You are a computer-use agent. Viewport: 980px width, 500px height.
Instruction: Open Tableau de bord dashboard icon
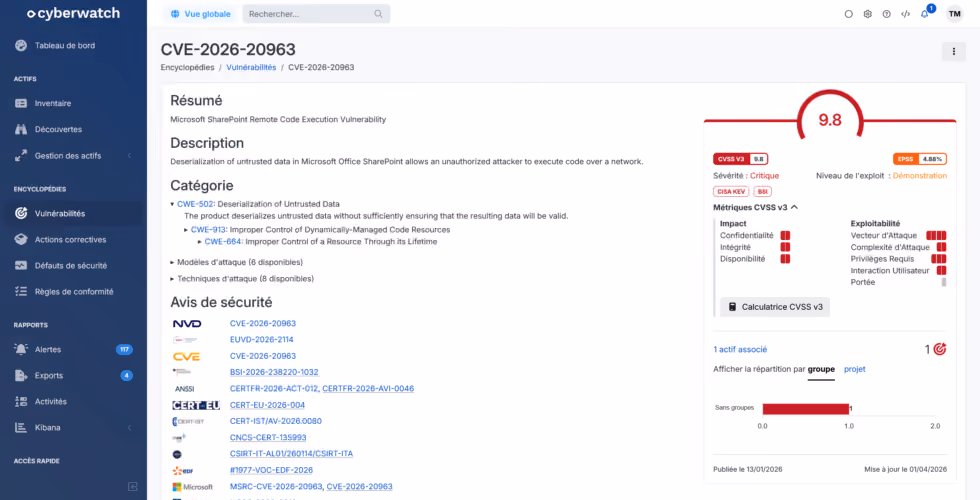click(x=21, y=45)
